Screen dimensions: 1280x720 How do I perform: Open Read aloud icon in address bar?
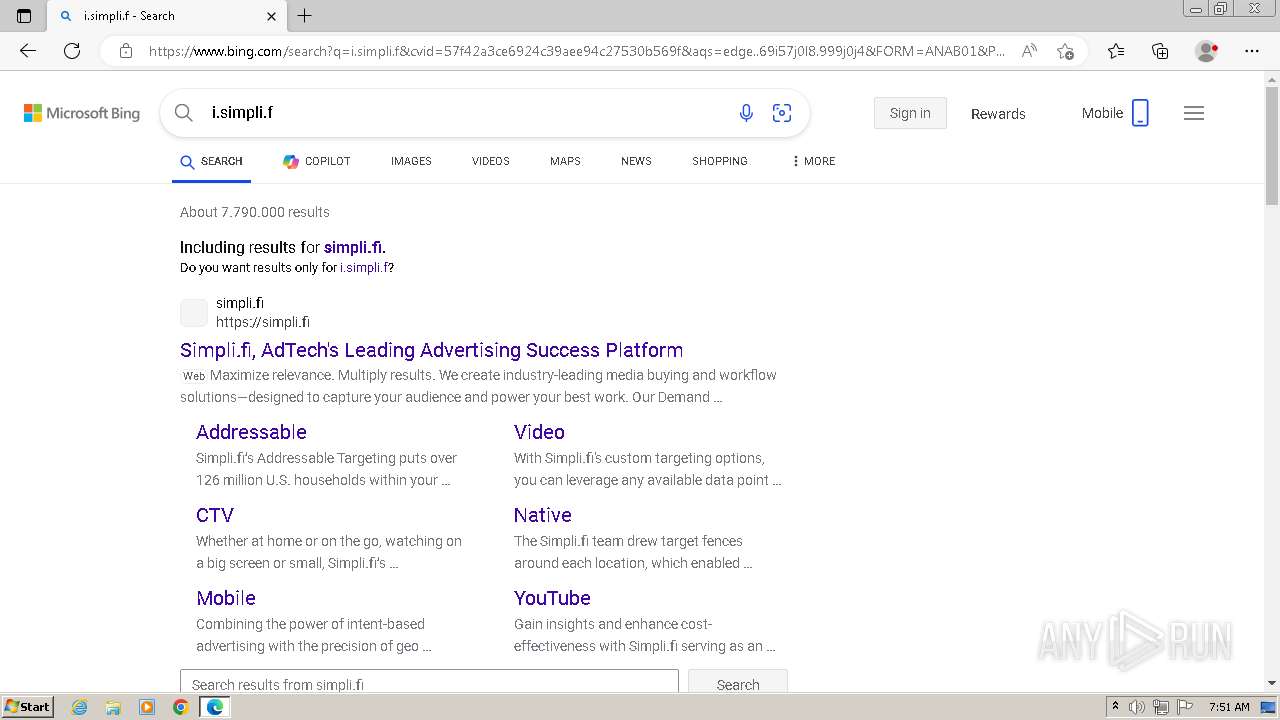click(x=1029, y=51)
